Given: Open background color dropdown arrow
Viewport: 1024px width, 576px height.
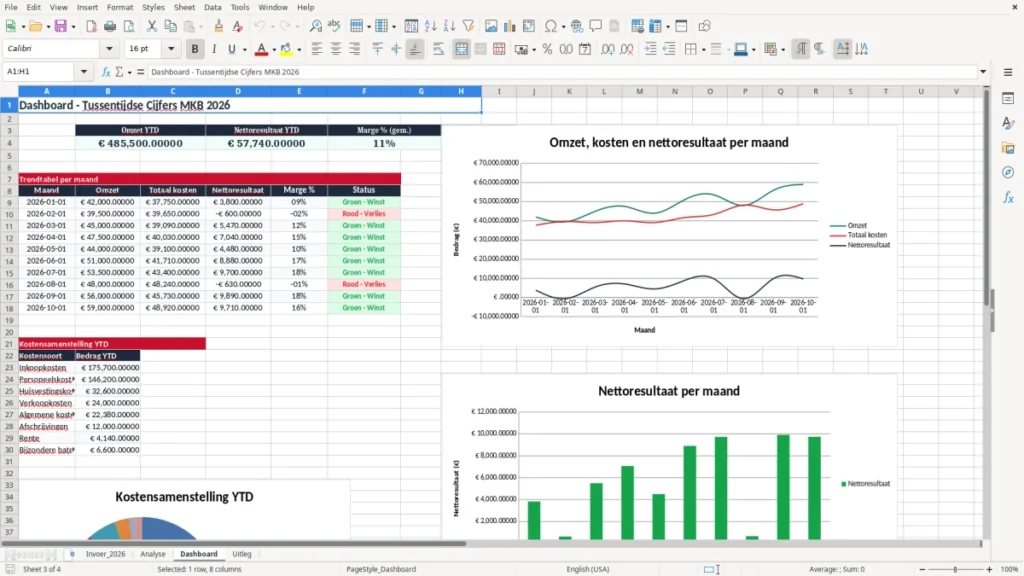Looking at the screenshot, I should [x=299, y=50].
